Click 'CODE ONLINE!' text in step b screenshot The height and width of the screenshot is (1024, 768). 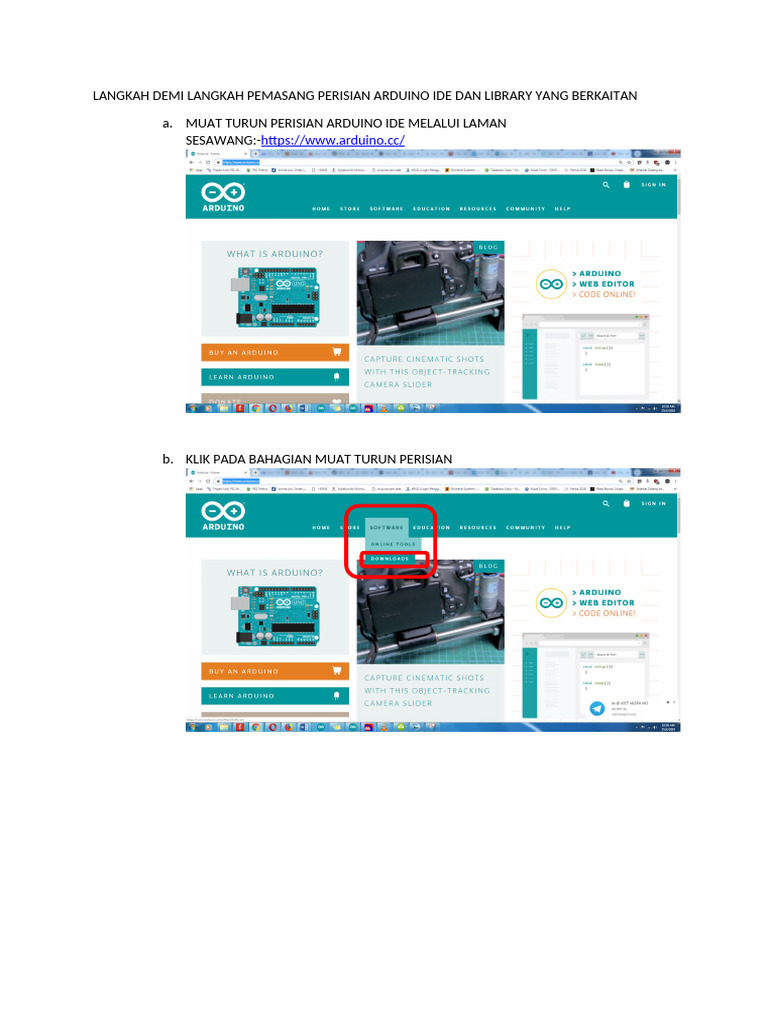pyautogui.click(x=607, y=614)
